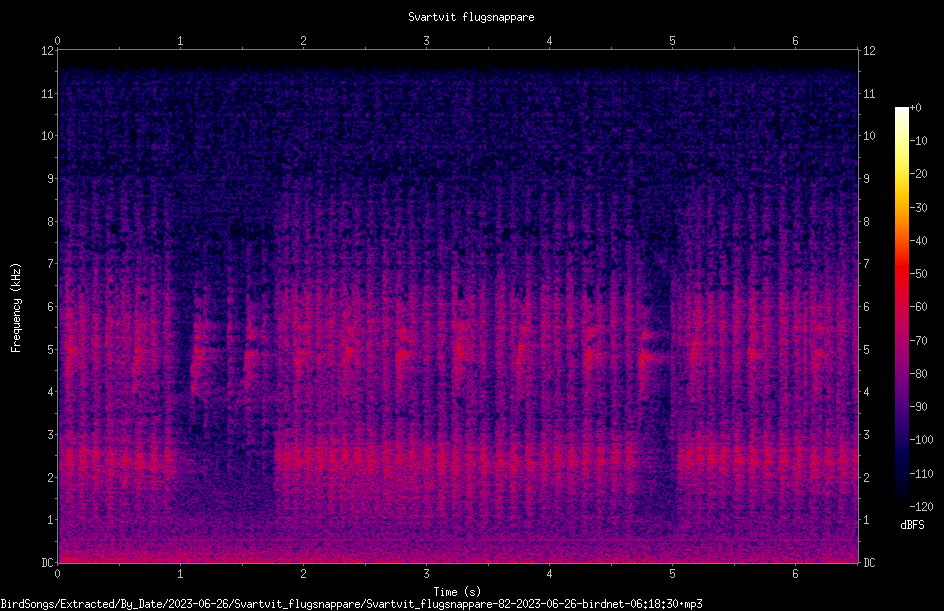944x611 pixels.
Task: Select the '-120' colorbar label
Action: (x=921, y=507)
